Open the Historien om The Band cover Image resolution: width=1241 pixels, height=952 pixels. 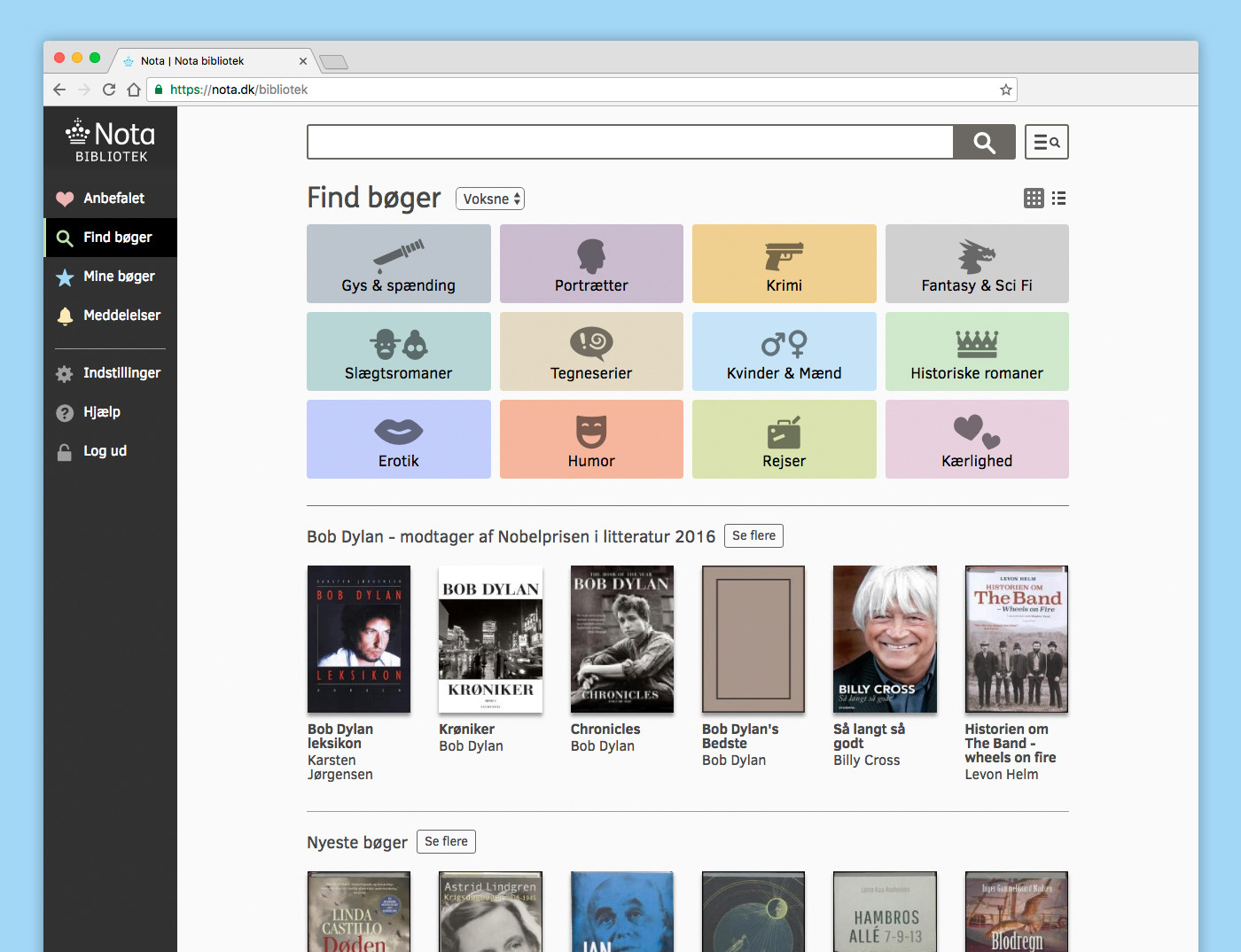pyautogui.click(x=1017, y=639)
